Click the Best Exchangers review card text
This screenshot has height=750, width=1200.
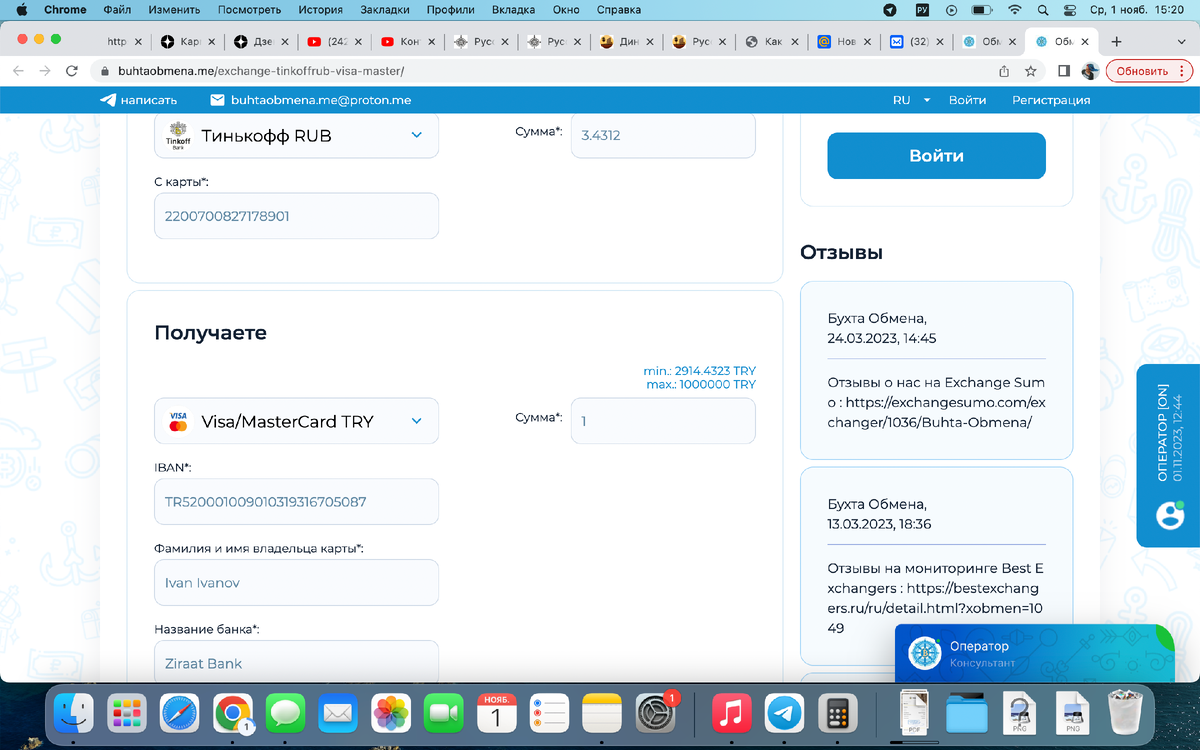(934, 598)
